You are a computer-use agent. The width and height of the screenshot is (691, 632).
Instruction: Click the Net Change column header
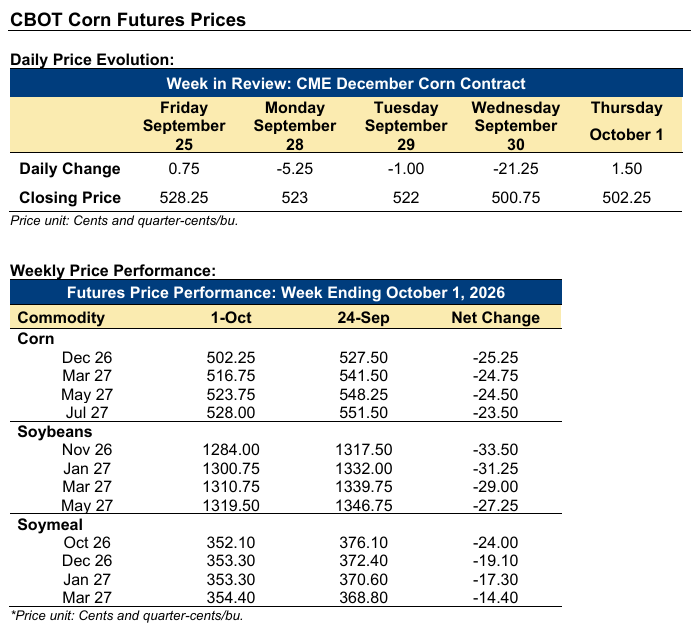pos(495,317)
